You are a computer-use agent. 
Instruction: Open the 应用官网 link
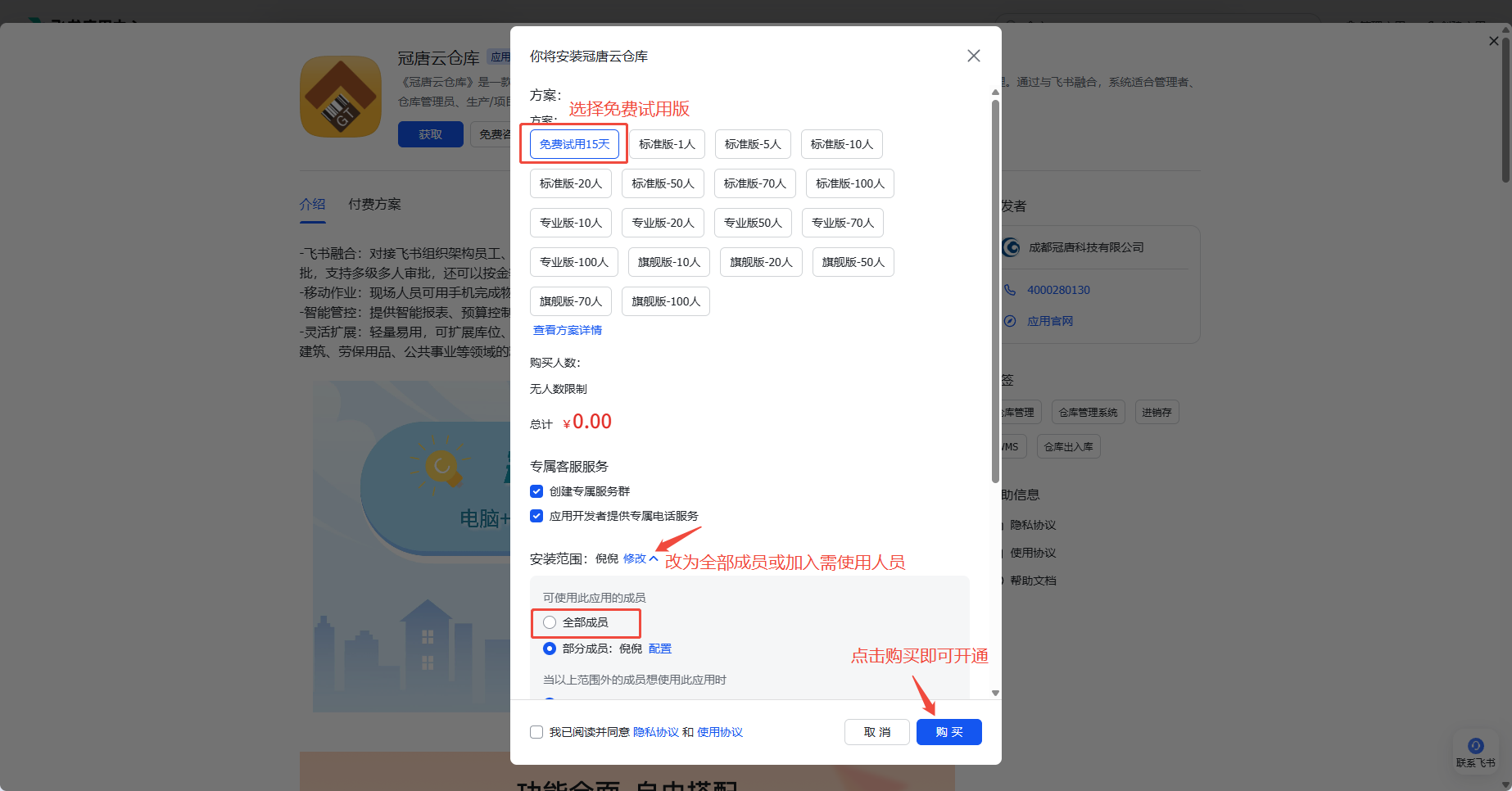coord(1050,321)
